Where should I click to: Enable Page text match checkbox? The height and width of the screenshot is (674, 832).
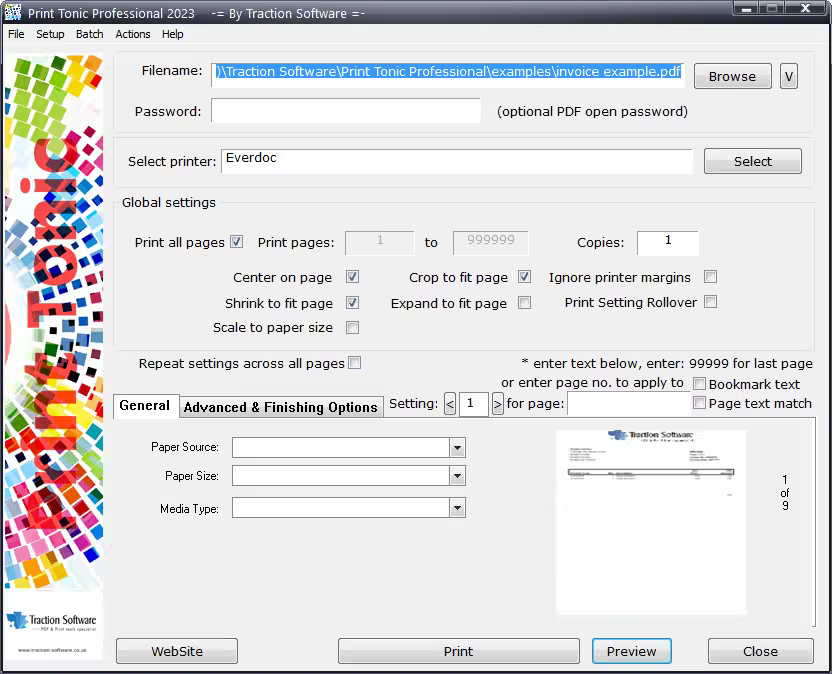pos(700,403)
